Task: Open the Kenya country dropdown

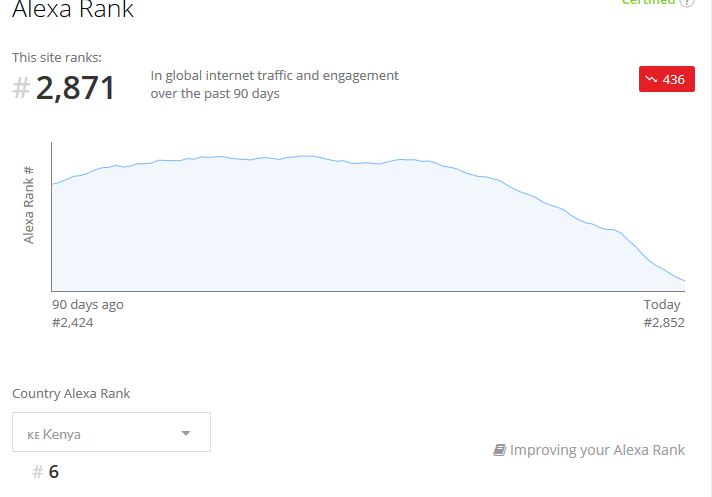Action: pyautogui.click(x=111, y=432)
